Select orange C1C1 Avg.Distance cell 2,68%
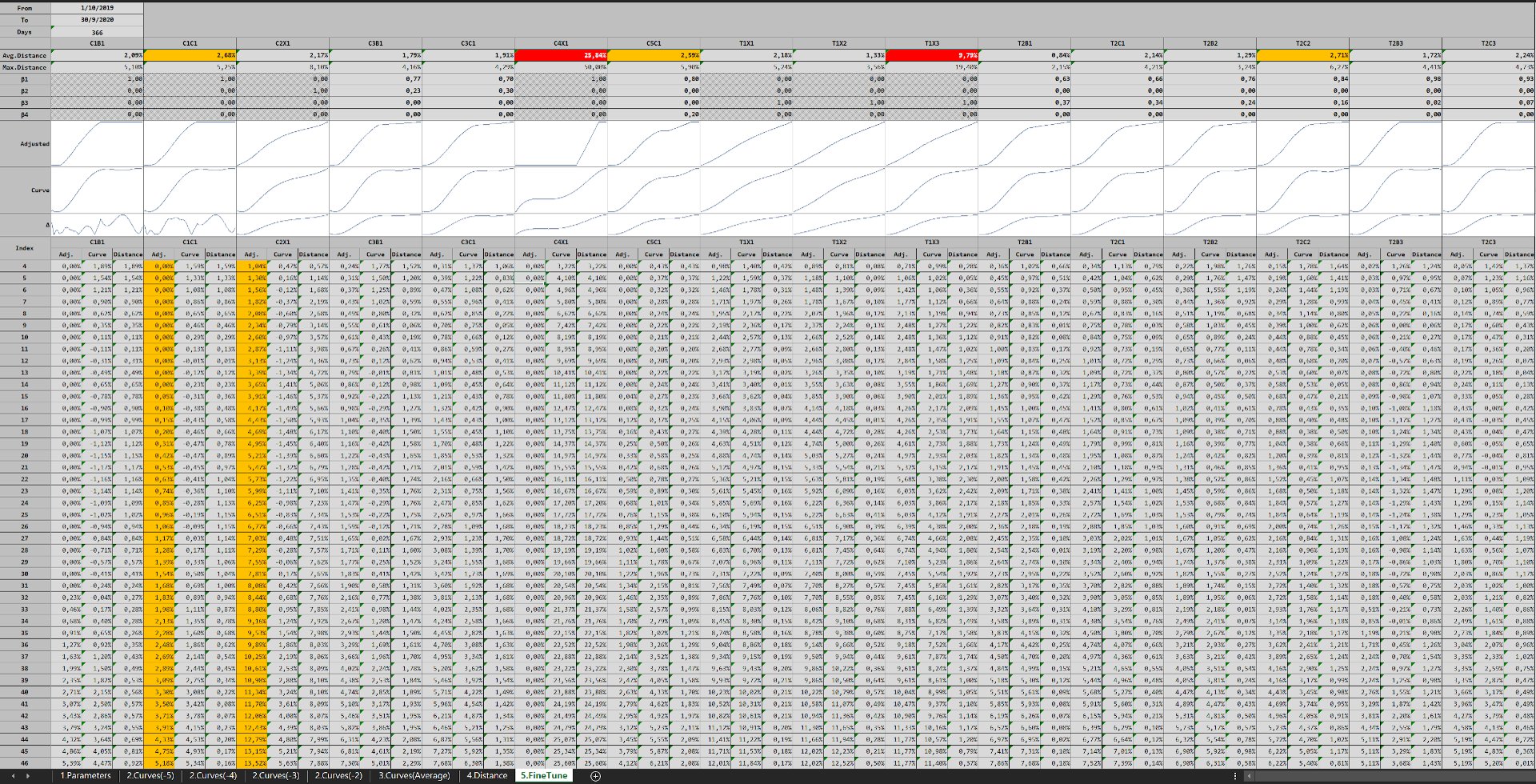The image size is (1536, 784). 190,55
